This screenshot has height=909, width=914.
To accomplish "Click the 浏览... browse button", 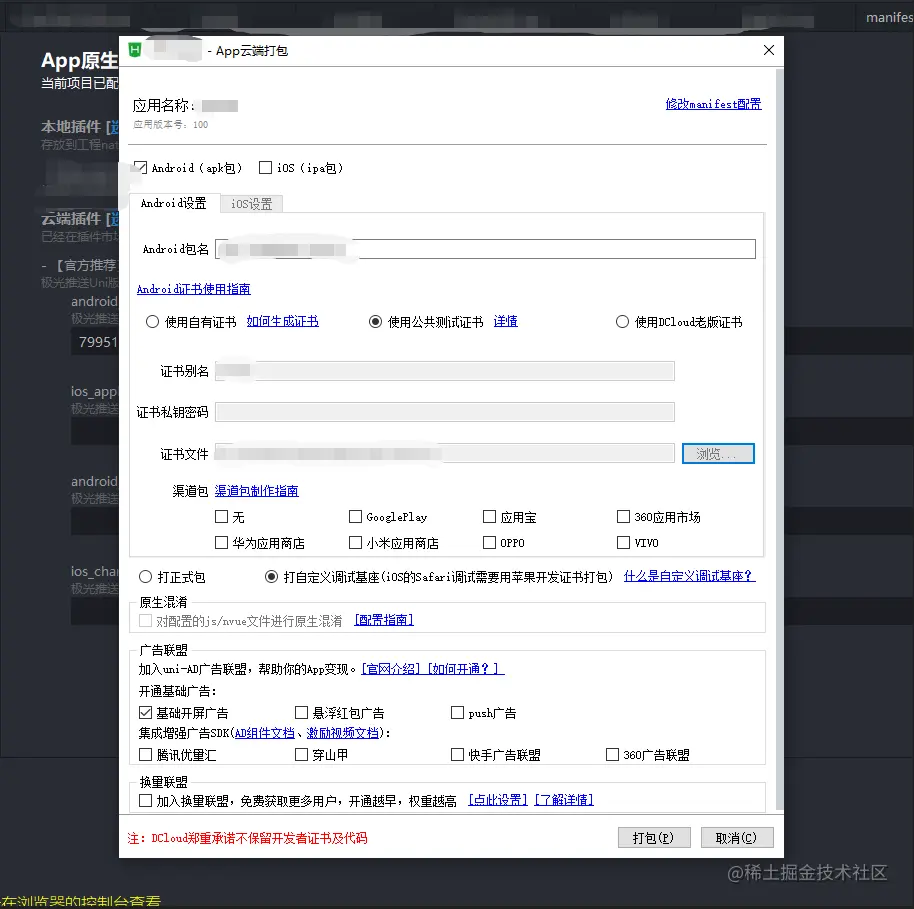I will coord(718,454).
